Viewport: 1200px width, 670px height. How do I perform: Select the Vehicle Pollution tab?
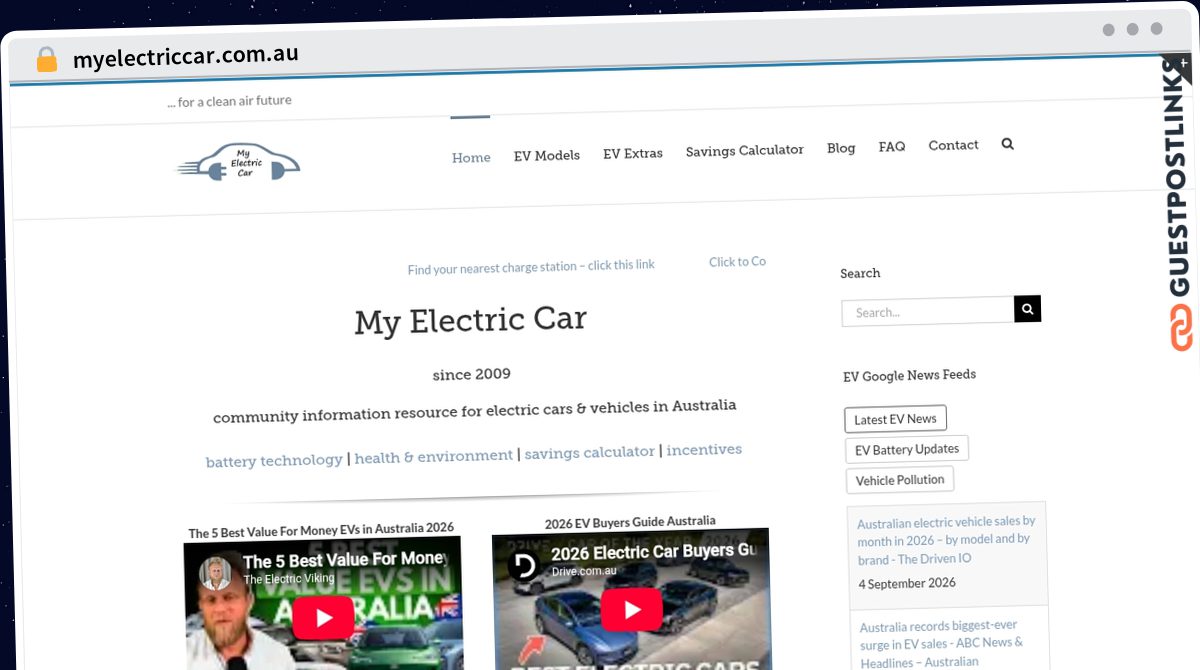coord(900,480)
